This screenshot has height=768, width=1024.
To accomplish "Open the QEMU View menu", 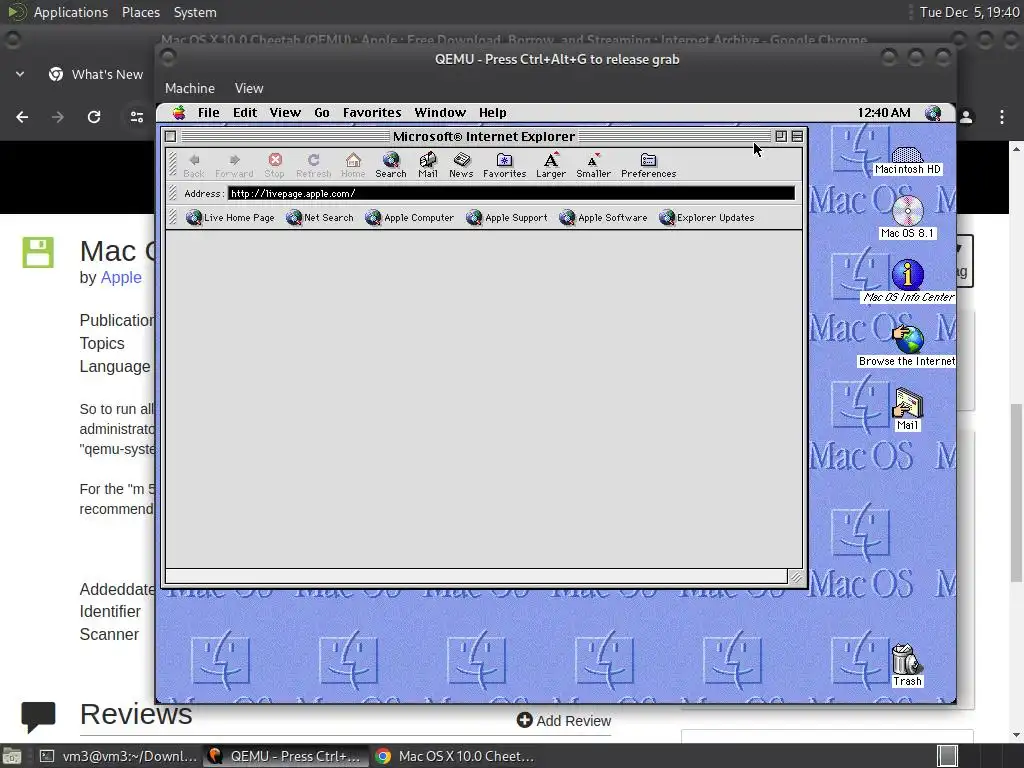I will [249, 88].
